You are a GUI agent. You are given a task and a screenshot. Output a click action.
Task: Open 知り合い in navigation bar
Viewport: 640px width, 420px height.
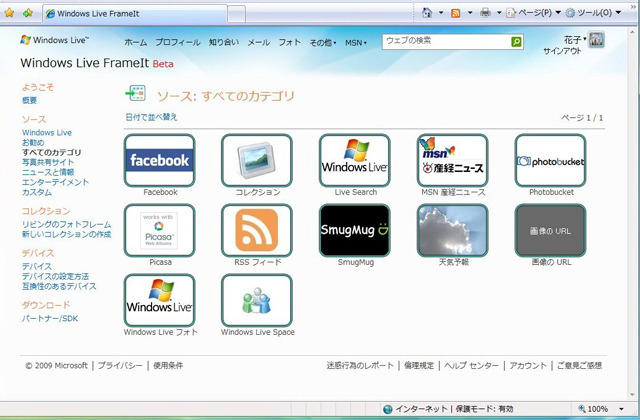(x=224, y=42)
